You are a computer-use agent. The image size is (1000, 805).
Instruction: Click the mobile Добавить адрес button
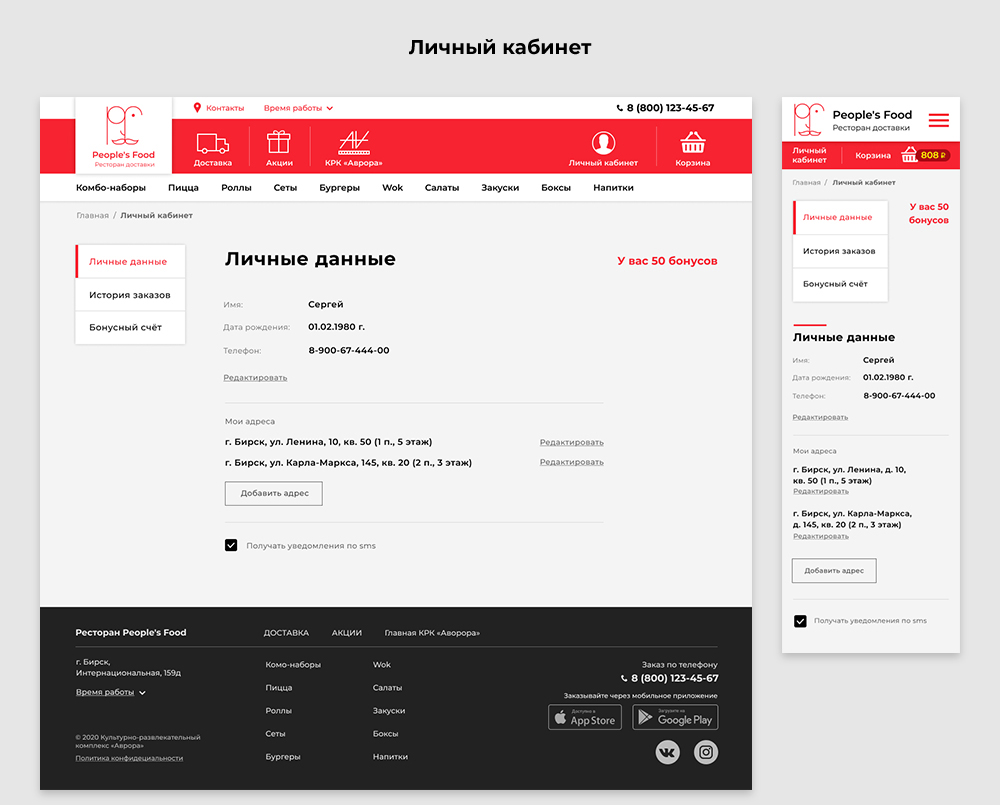point(834,570)
